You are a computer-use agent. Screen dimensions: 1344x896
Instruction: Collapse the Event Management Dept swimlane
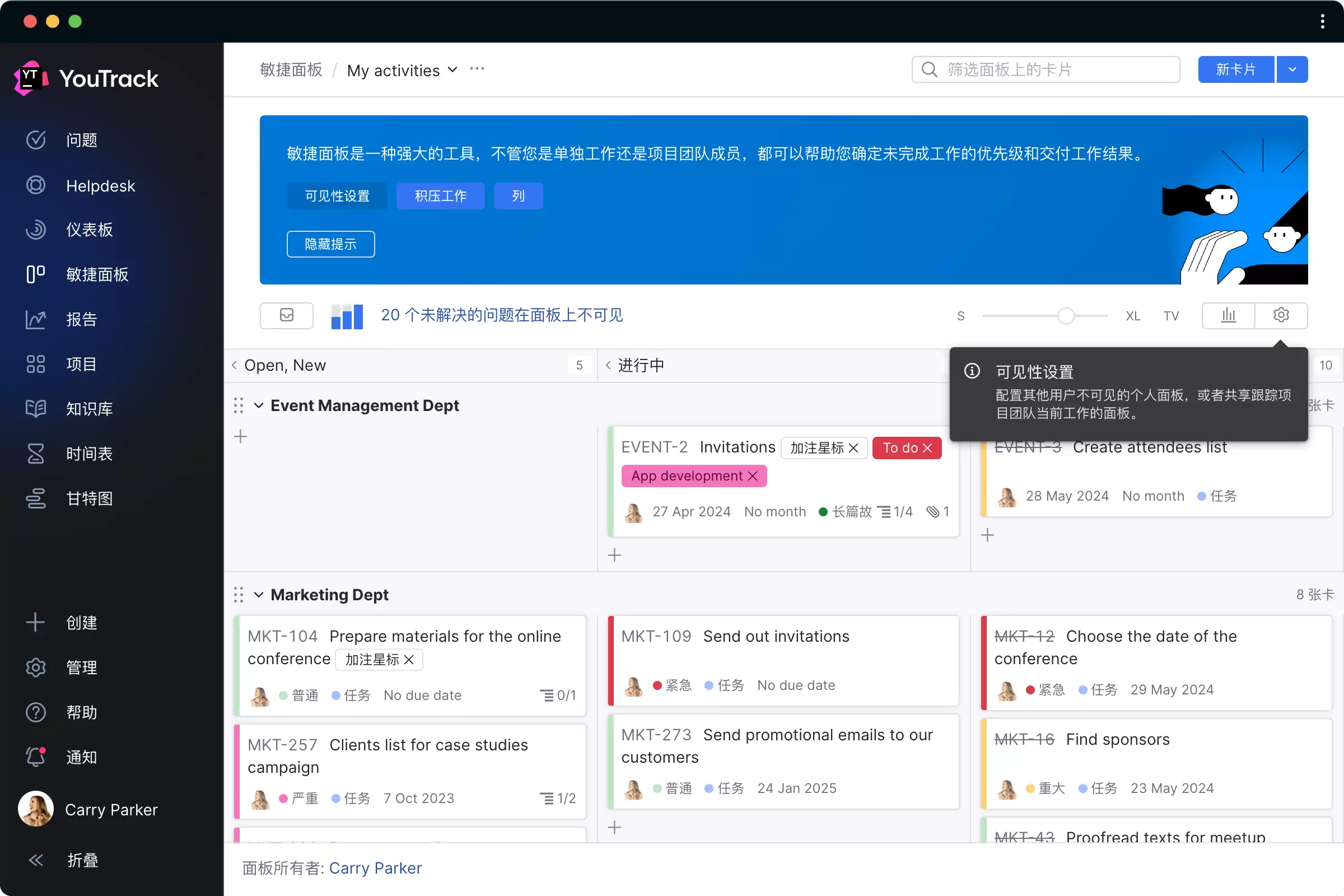click(258, 405)
